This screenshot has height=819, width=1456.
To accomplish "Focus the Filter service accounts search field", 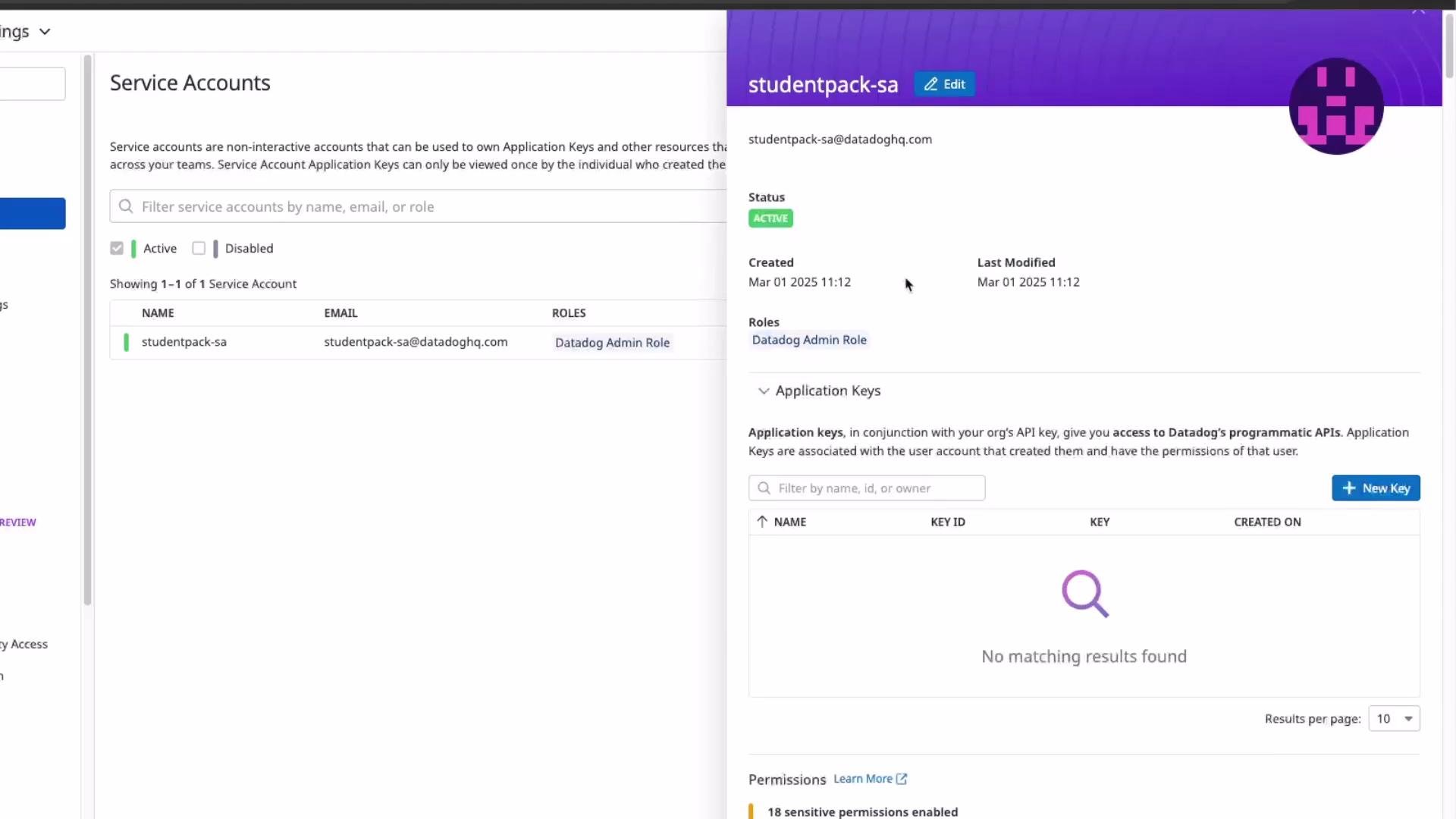I will coord(418,206).
